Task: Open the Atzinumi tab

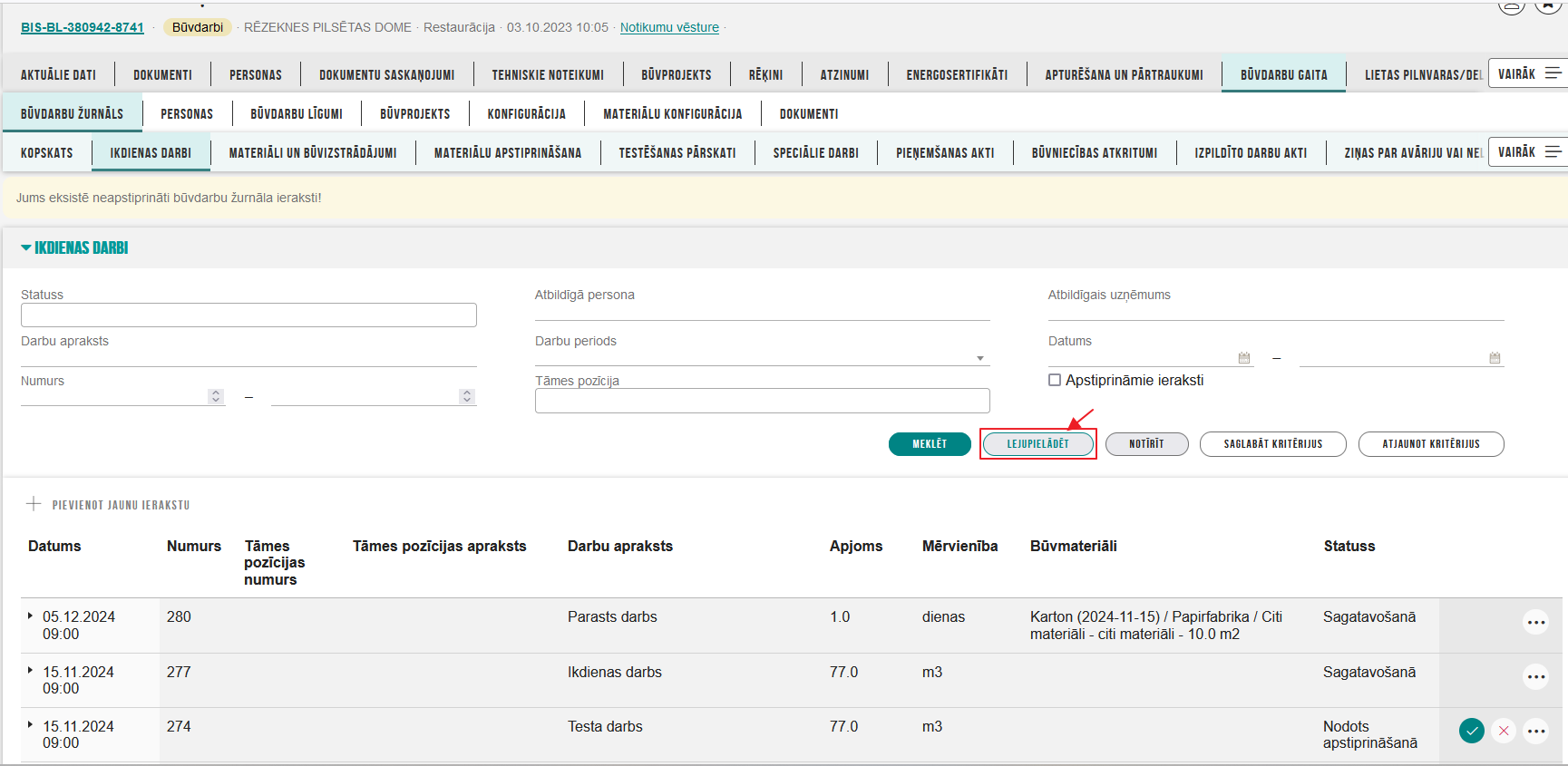Action: [x=844, y=74]
